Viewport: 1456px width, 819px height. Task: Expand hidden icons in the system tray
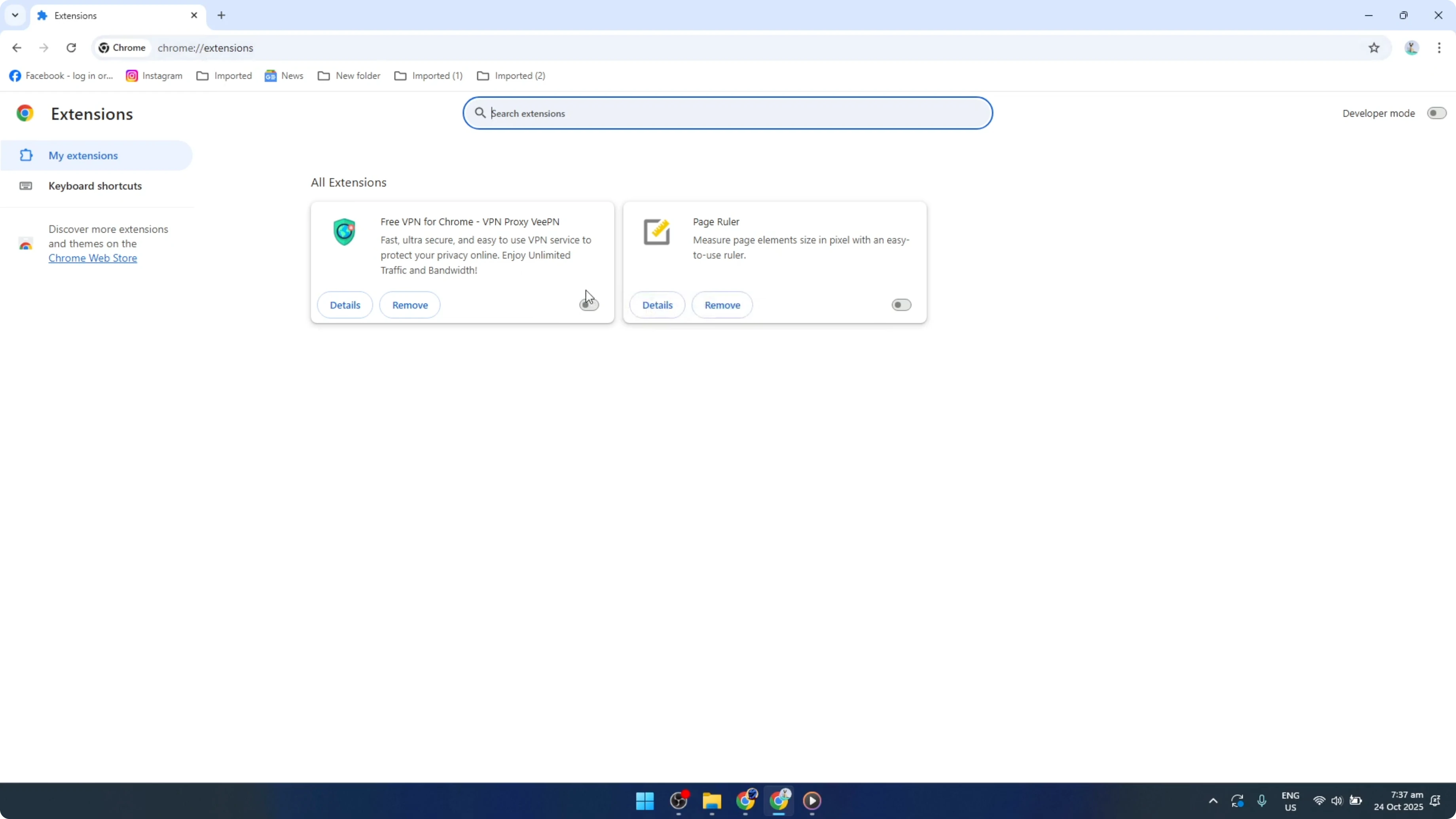click(1213, 801)
